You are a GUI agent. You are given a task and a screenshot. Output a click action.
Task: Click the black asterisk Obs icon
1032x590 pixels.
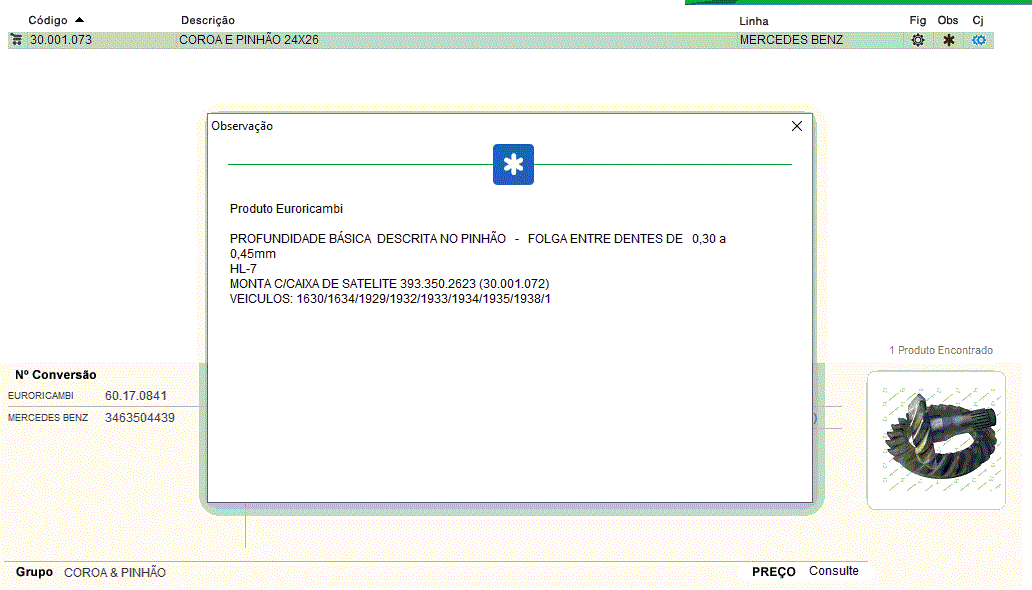coord(948,40)
